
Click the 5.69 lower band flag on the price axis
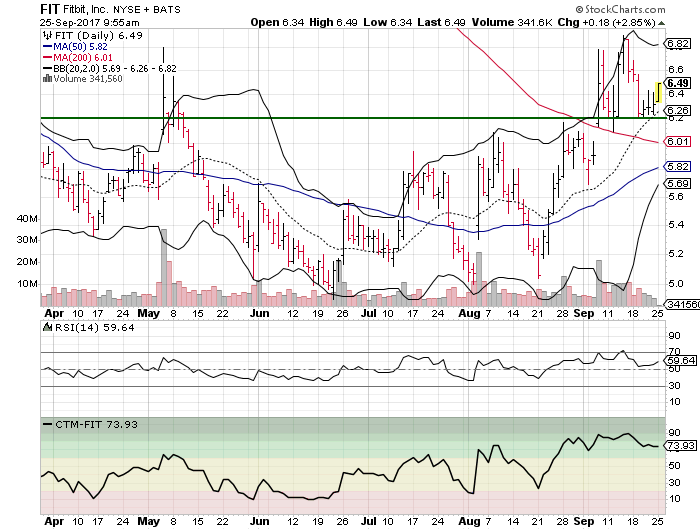click(x=678, y=184)
